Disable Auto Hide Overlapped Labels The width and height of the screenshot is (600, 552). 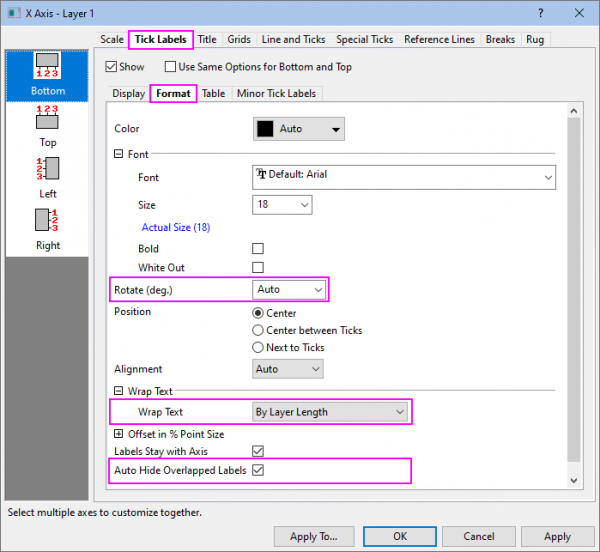click(x=258, y=469)
